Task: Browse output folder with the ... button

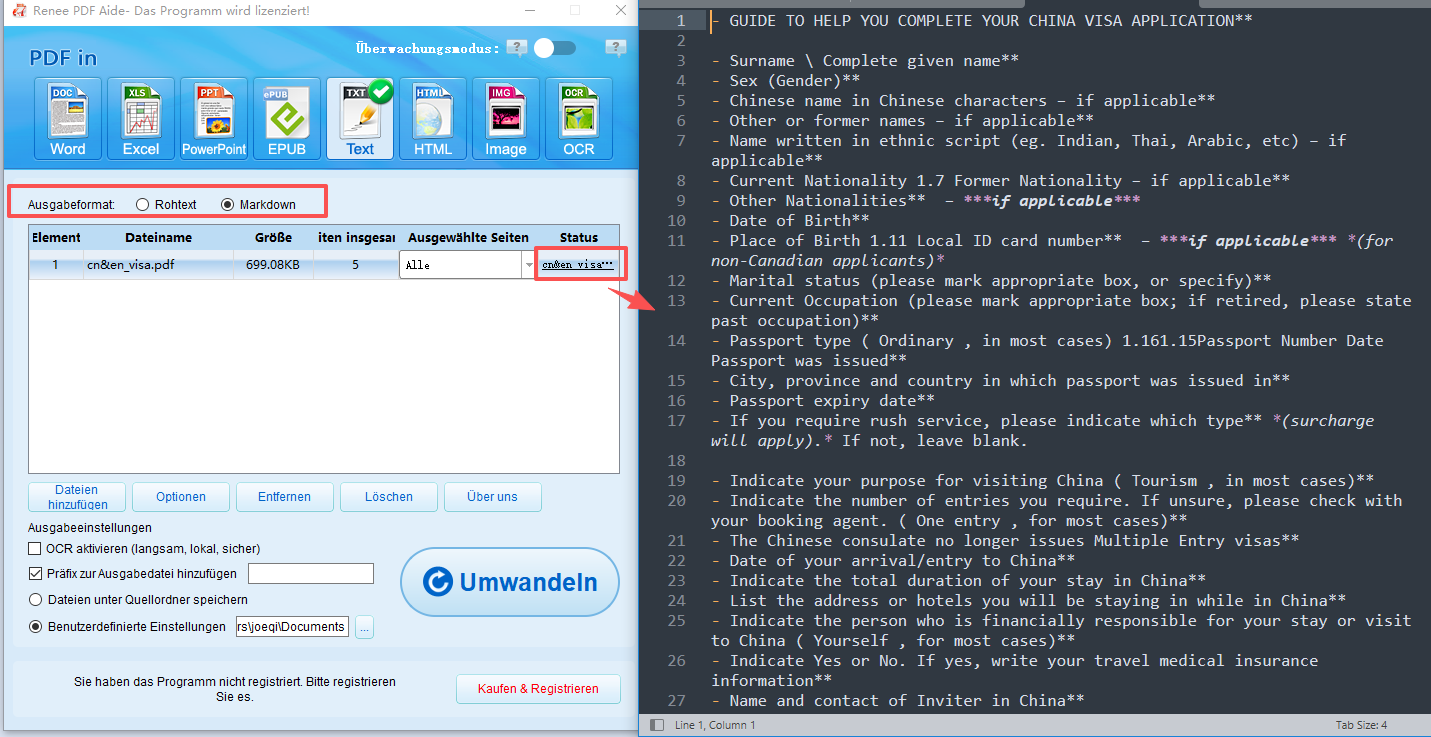Action: 362,626
